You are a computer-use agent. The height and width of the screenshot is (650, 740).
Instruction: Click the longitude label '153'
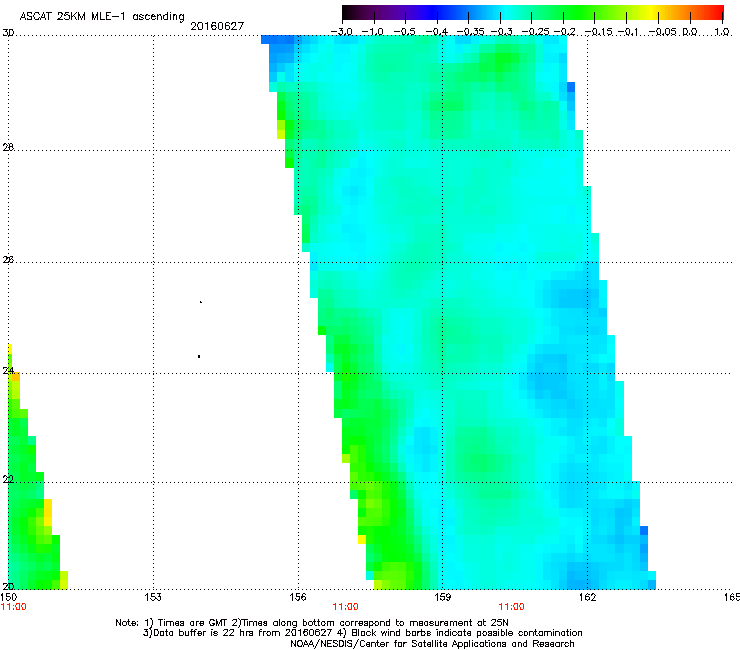(153, 597)
